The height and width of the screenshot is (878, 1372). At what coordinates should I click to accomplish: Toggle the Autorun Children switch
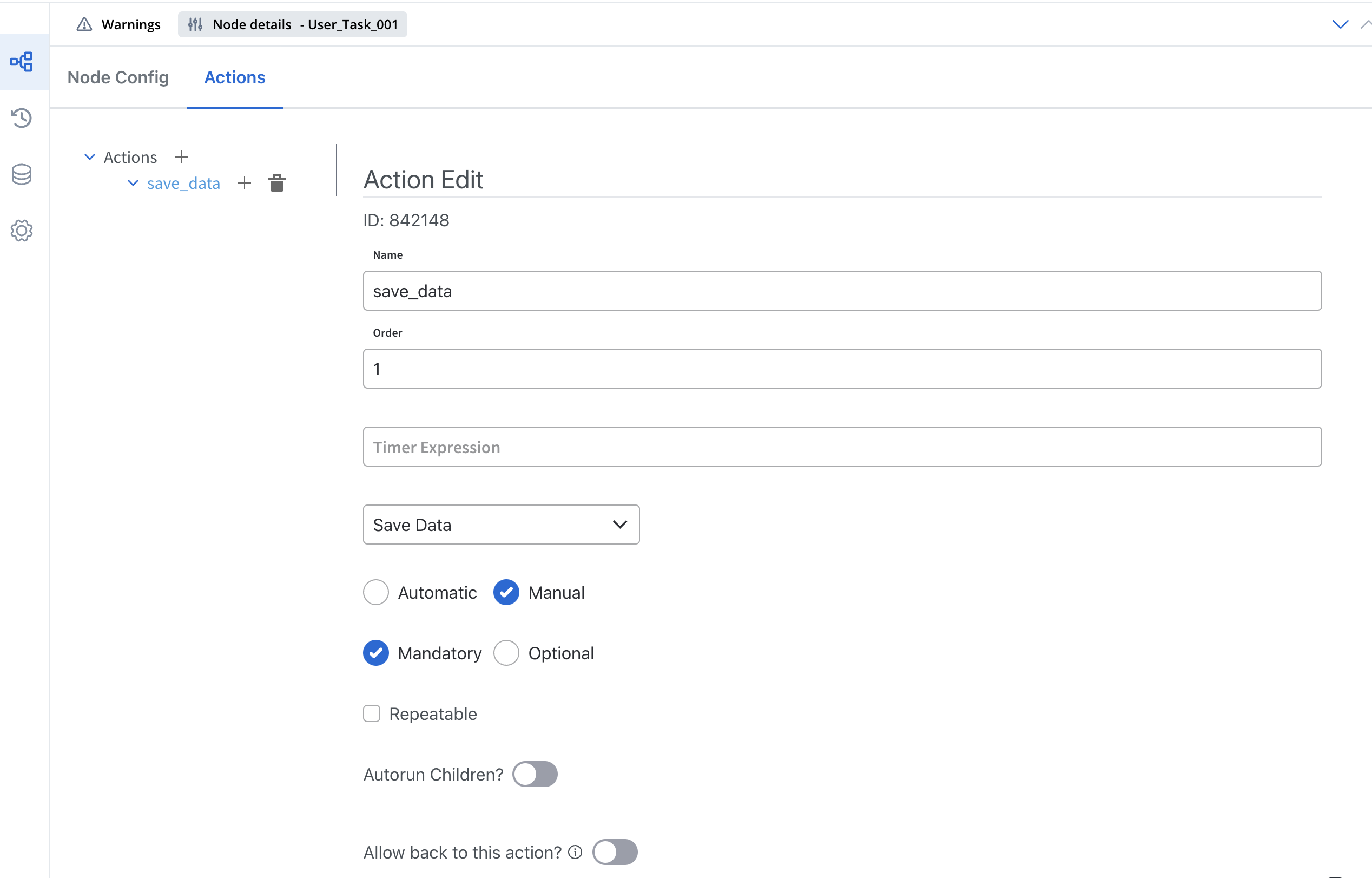(535, 774)
